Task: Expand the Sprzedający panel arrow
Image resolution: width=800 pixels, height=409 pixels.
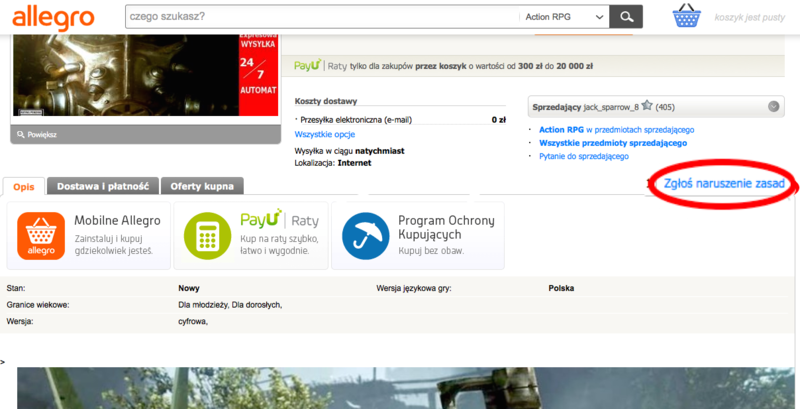Action: point(773,107)
